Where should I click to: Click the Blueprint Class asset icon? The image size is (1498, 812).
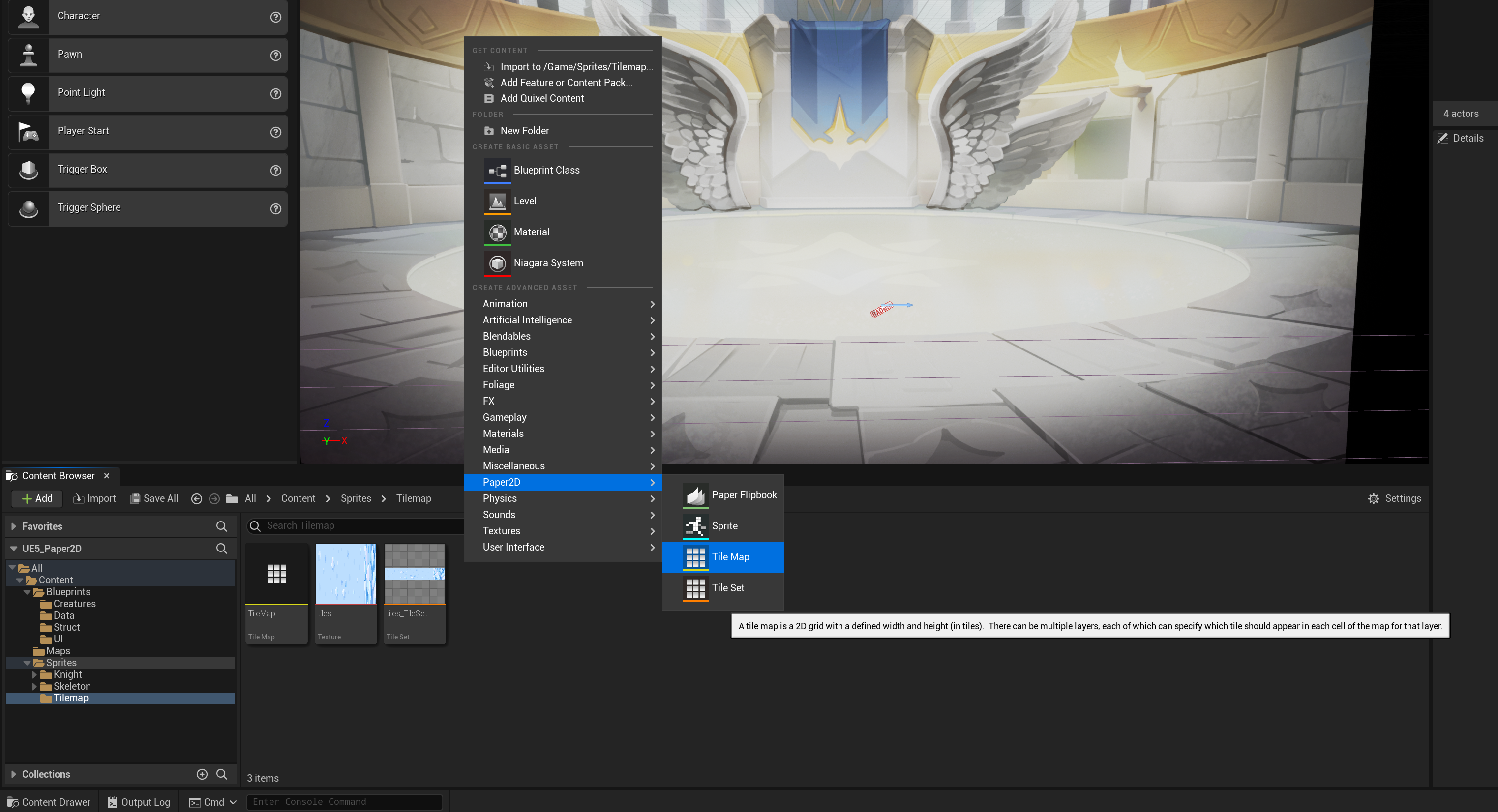(x=497, y=170)
